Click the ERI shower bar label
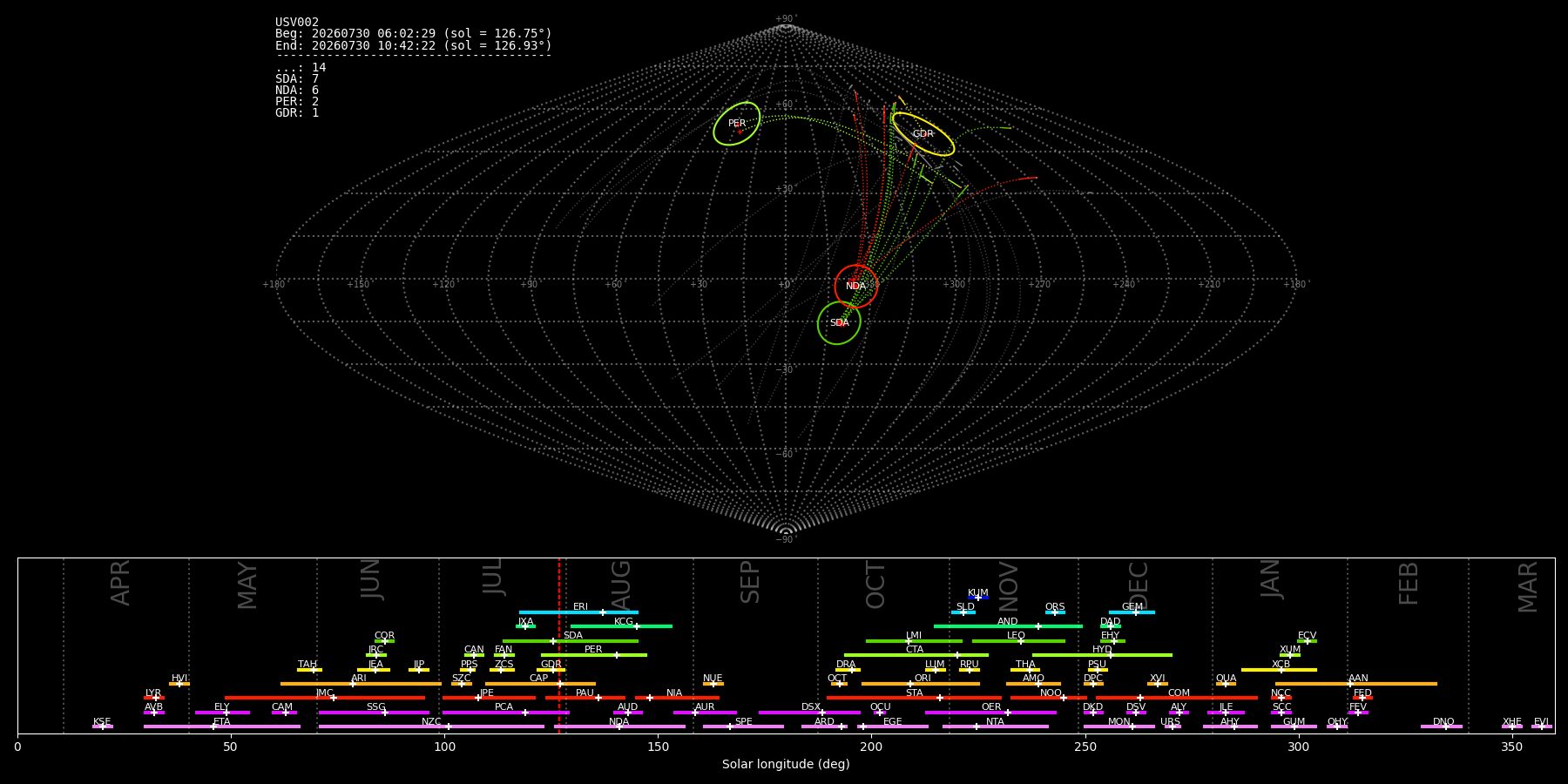The width and height of the screenshot is (1568, 784). tap(580, 607)
